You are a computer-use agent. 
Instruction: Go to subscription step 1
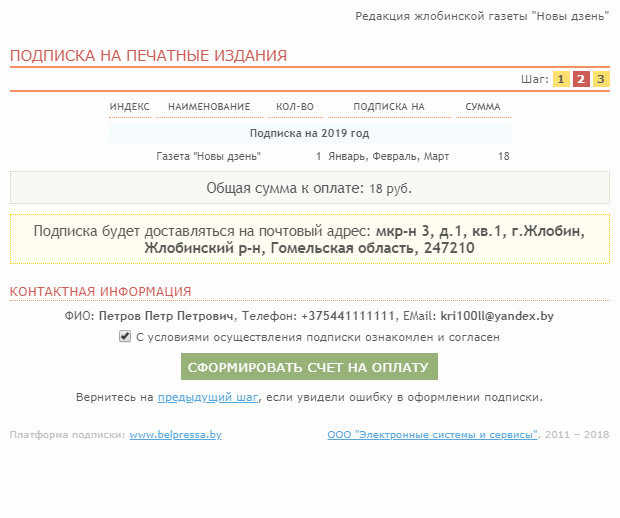click(561, 79)
